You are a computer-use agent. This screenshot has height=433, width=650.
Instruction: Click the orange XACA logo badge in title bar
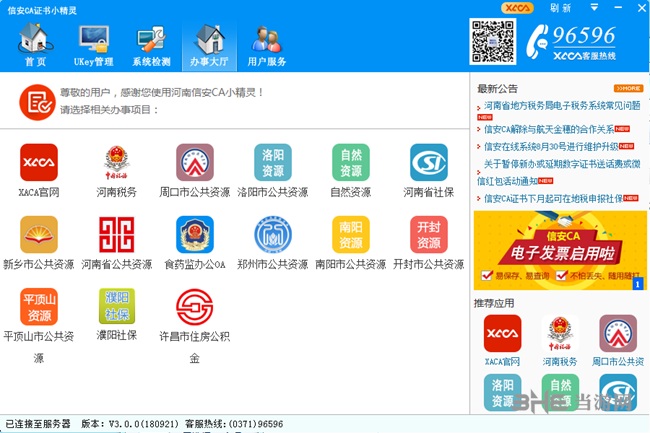click(517, 8)
